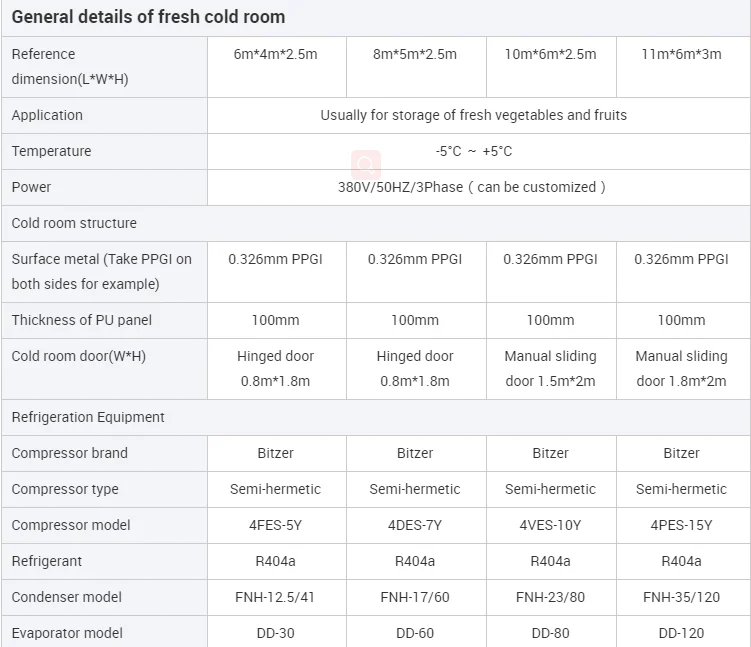This screenshot has height=647, width=751.
Task: Select the 11m*6m*3m dimension cell
Action: [681, 54]
